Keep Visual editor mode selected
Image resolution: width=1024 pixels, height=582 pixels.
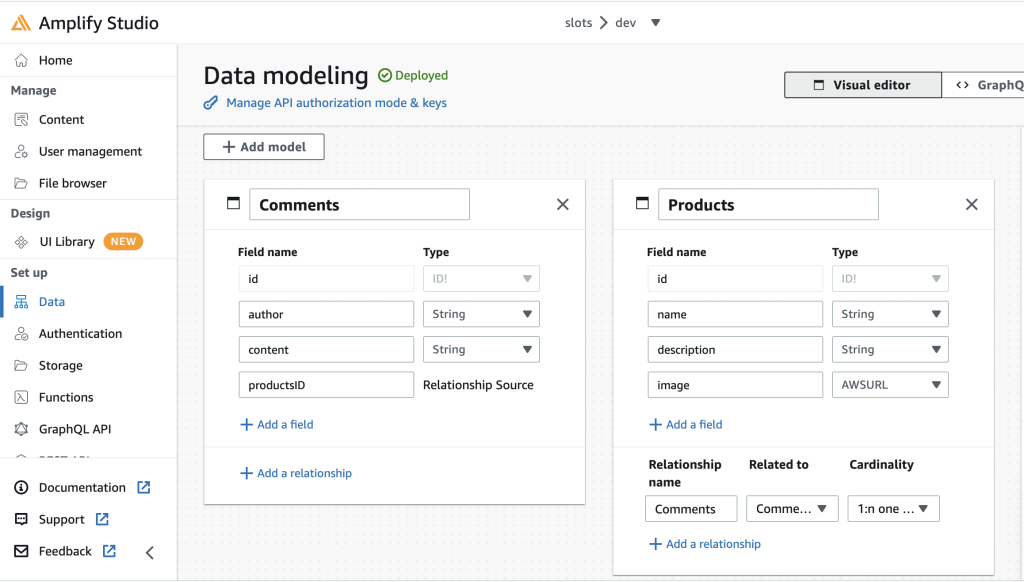[862, 84]
